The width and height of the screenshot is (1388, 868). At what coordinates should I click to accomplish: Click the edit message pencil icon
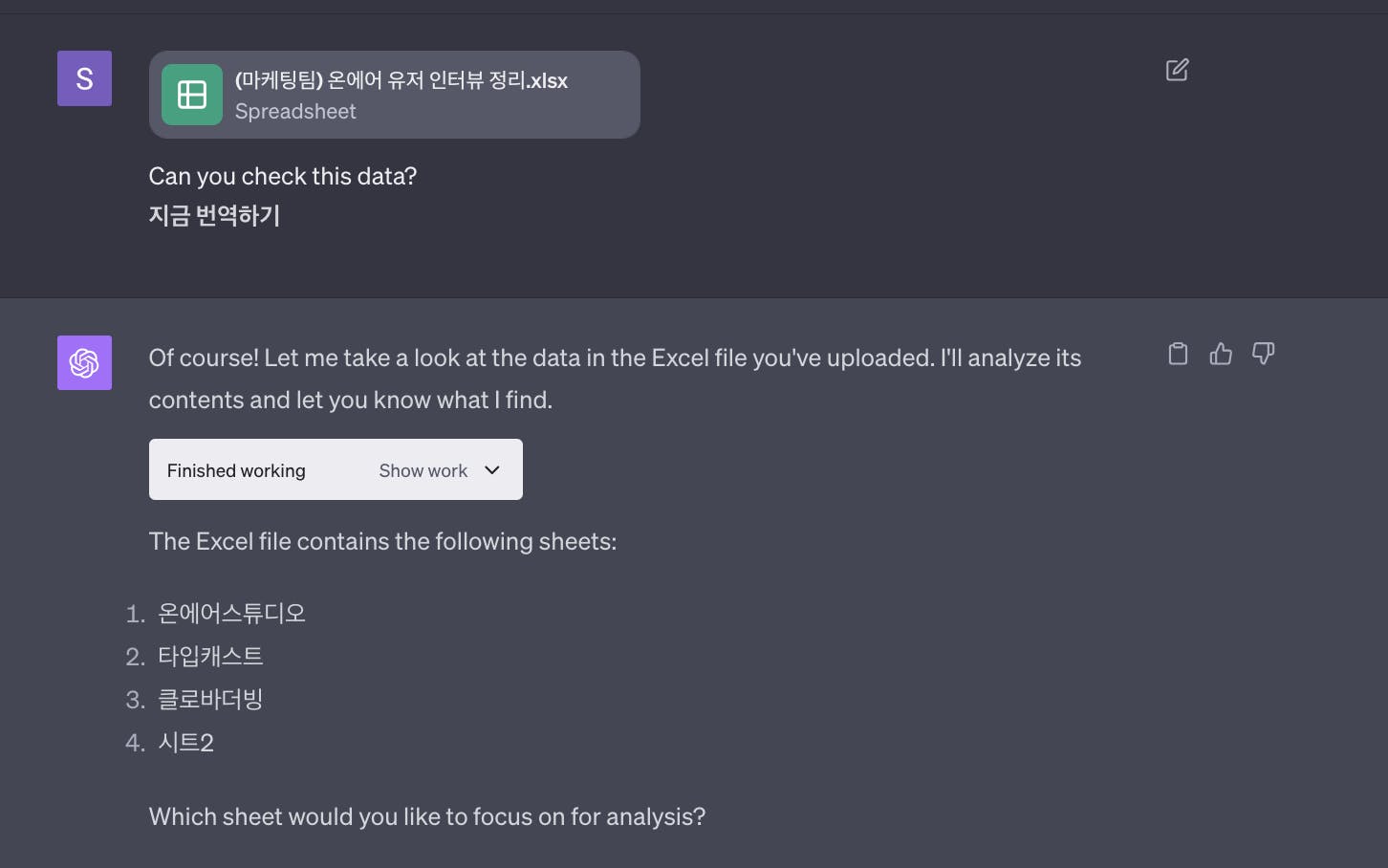(x=1177, y=70)
